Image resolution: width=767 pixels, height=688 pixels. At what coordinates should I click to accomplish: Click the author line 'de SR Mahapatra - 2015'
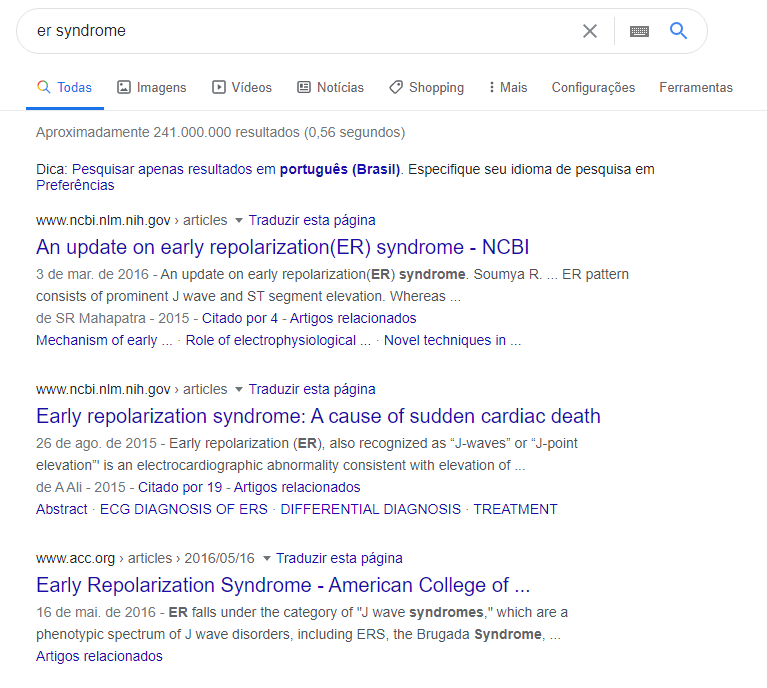pyautogui.click(x=113, y=319)
